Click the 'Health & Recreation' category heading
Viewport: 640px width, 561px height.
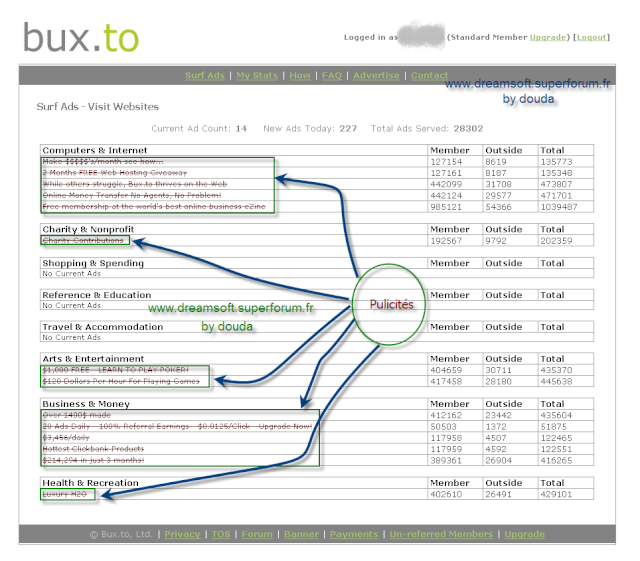(91, 483)
